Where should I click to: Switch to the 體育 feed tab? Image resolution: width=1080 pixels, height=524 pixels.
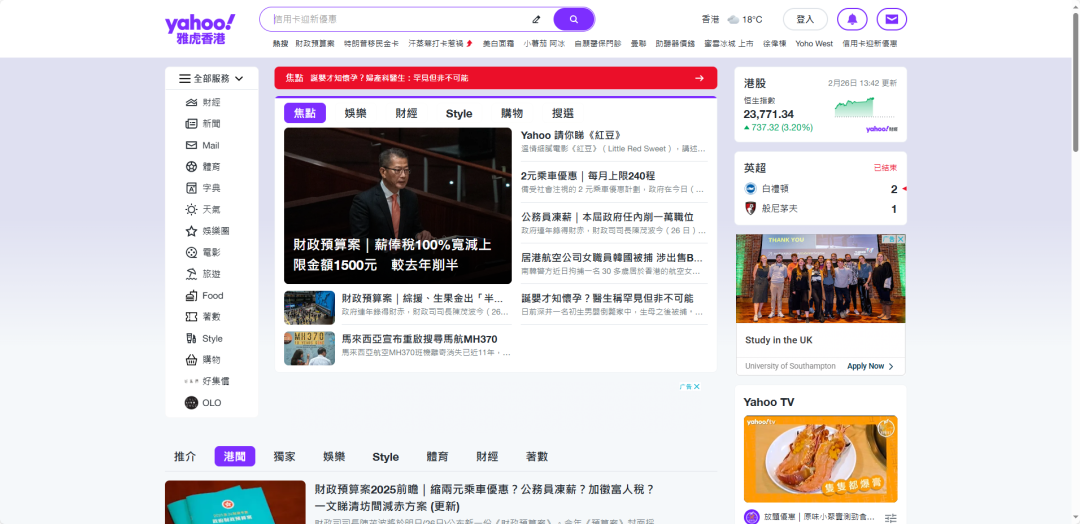437,457
